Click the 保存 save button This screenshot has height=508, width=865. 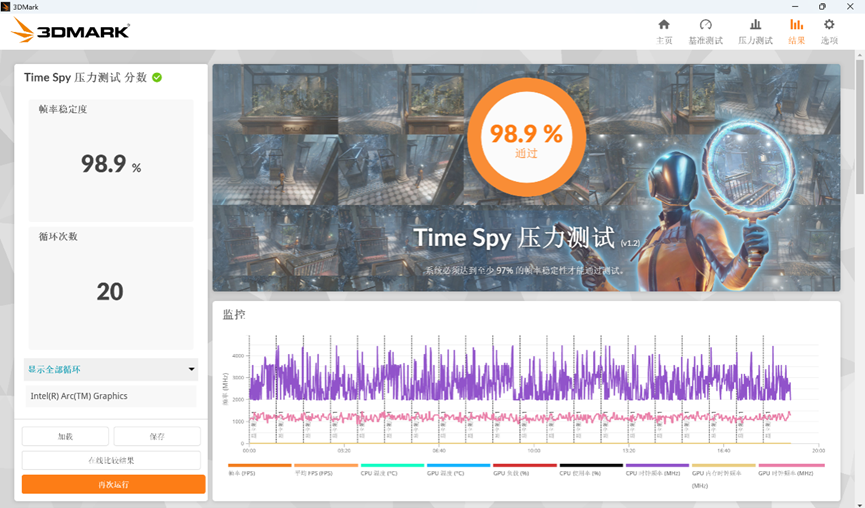pyautogui.click(x=157, y=436)
